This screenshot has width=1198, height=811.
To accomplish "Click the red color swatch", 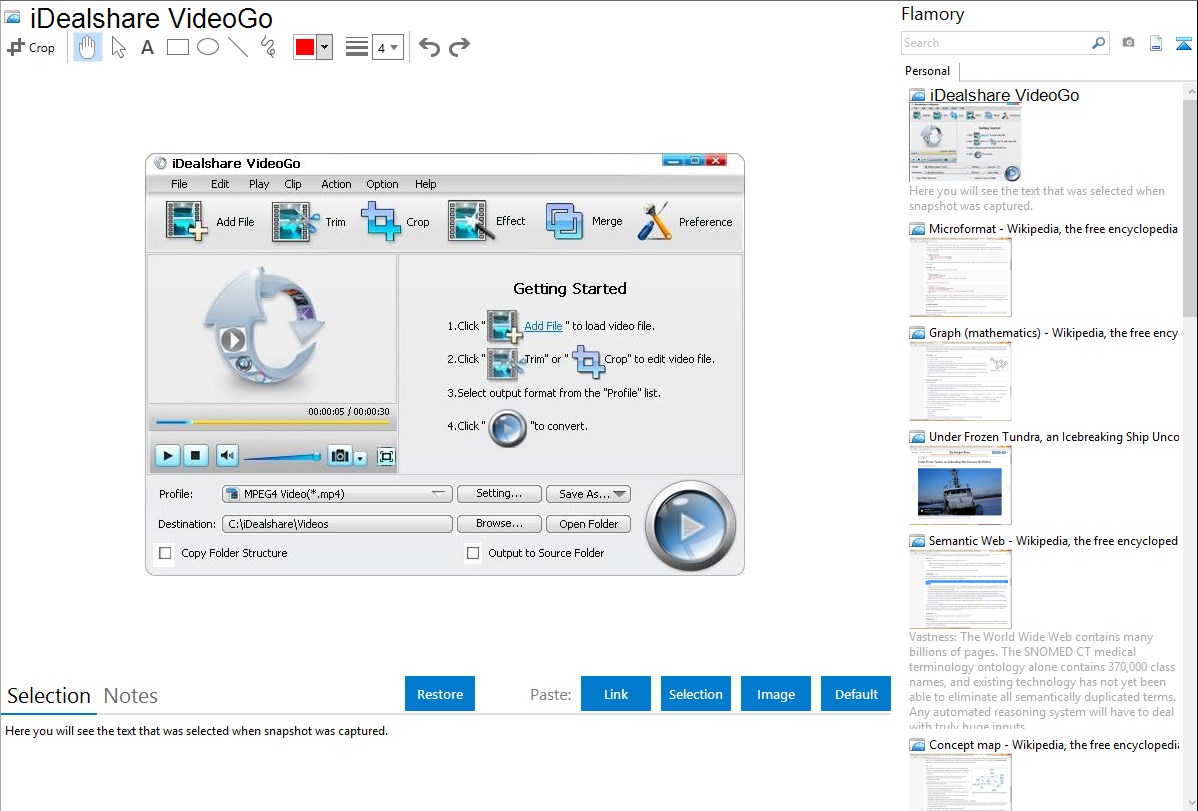I will (x=305, y=47).
